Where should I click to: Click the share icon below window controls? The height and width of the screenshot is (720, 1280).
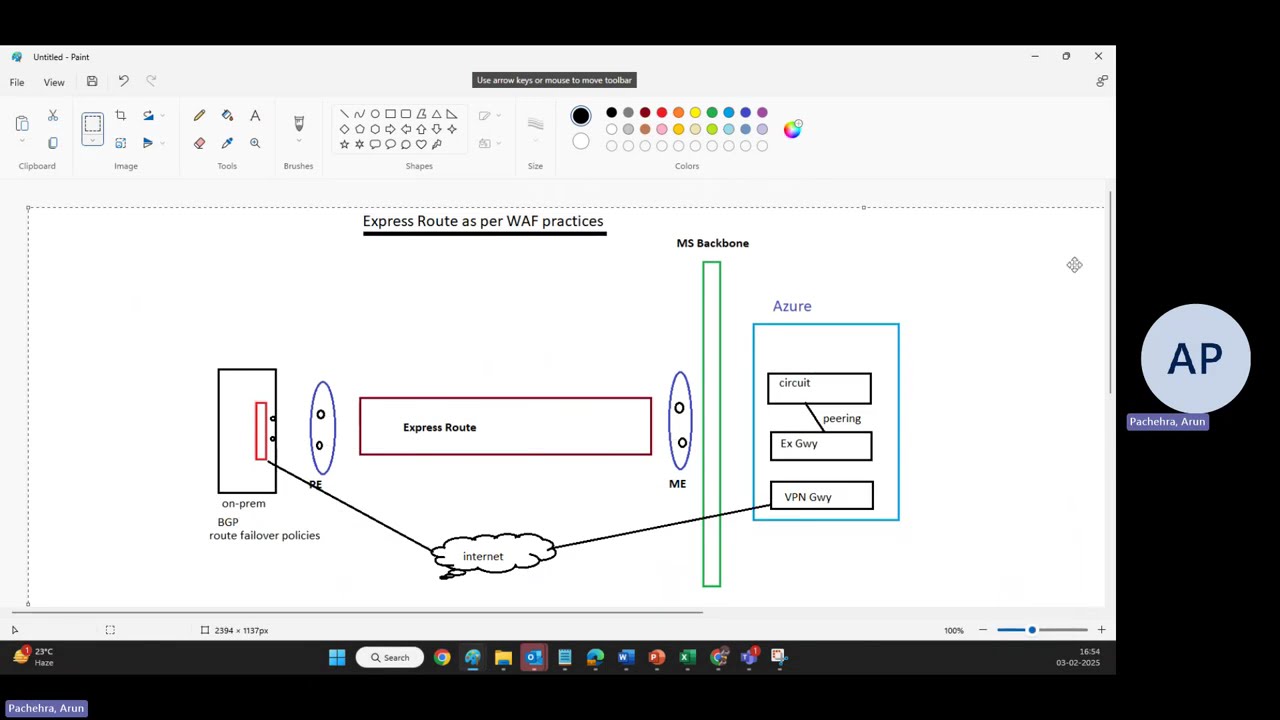point(1101,81)
